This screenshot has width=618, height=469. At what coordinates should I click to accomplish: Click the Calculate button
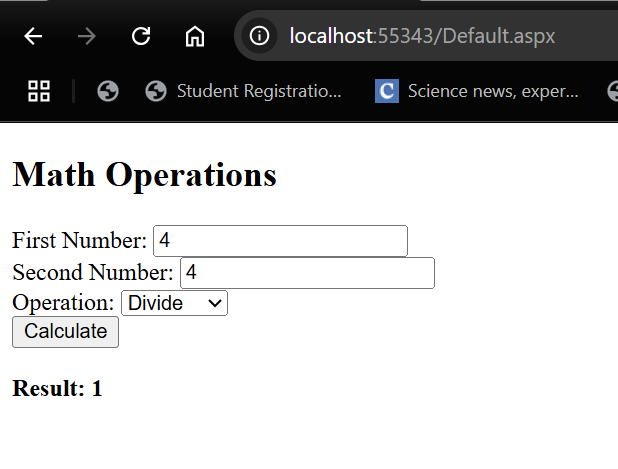[x=65, y=332]
